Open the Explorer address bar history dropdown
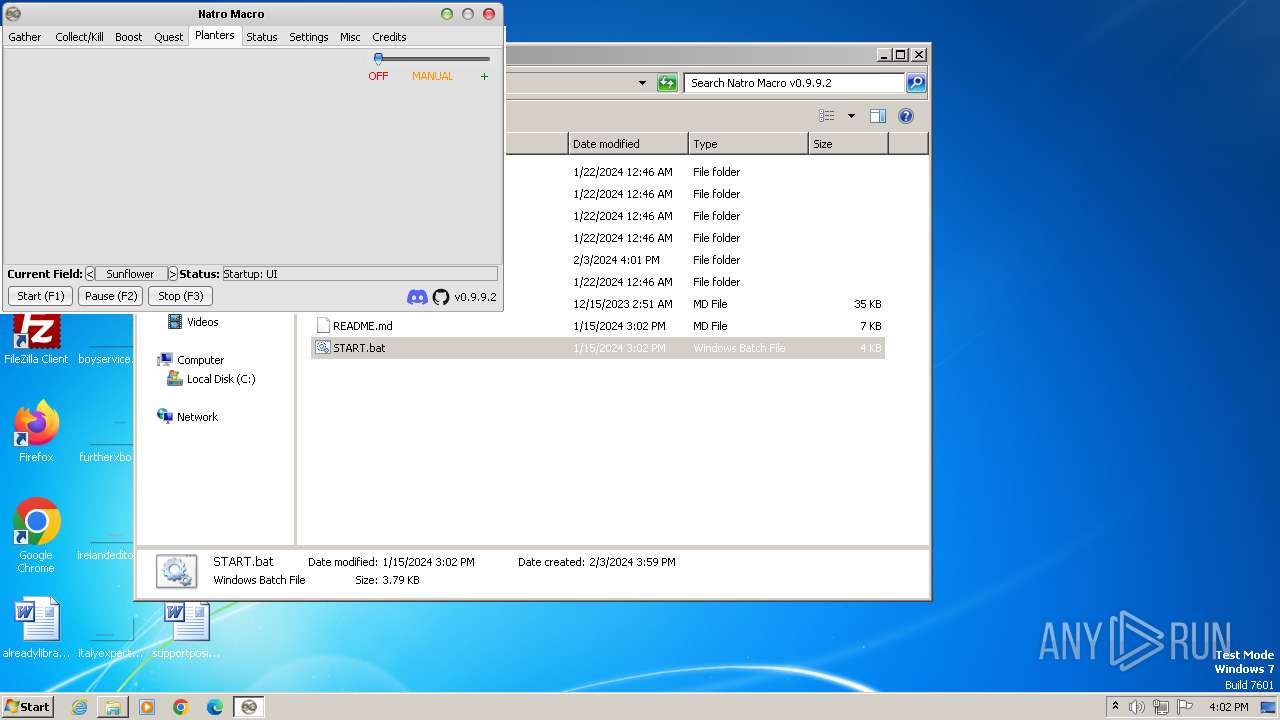The height and width of the screenshot is (720, 1280). 642,83
